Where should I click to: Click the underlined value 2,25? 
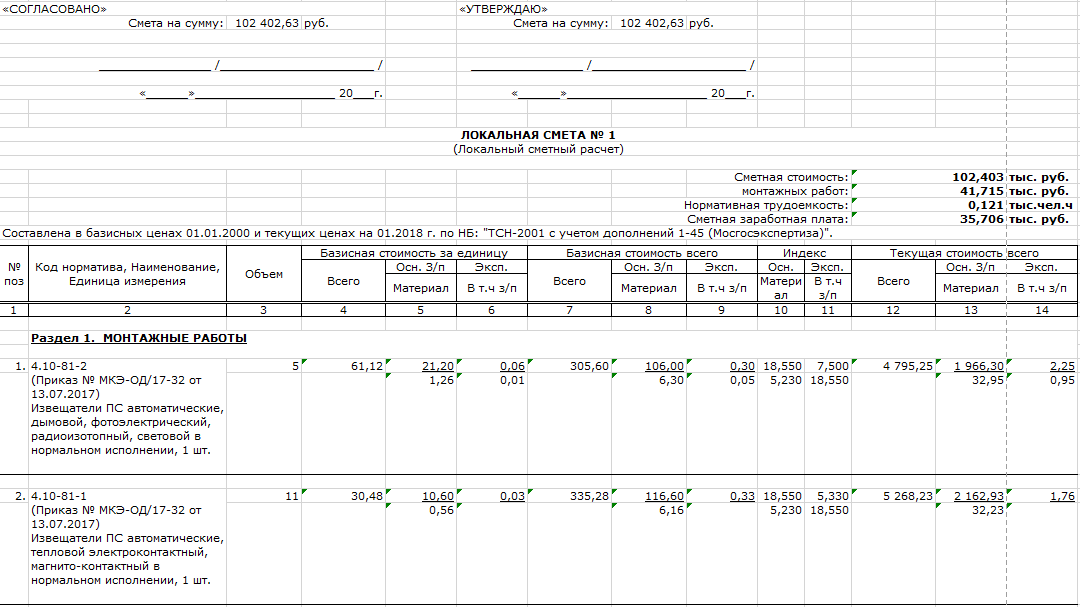point(1063,366)
